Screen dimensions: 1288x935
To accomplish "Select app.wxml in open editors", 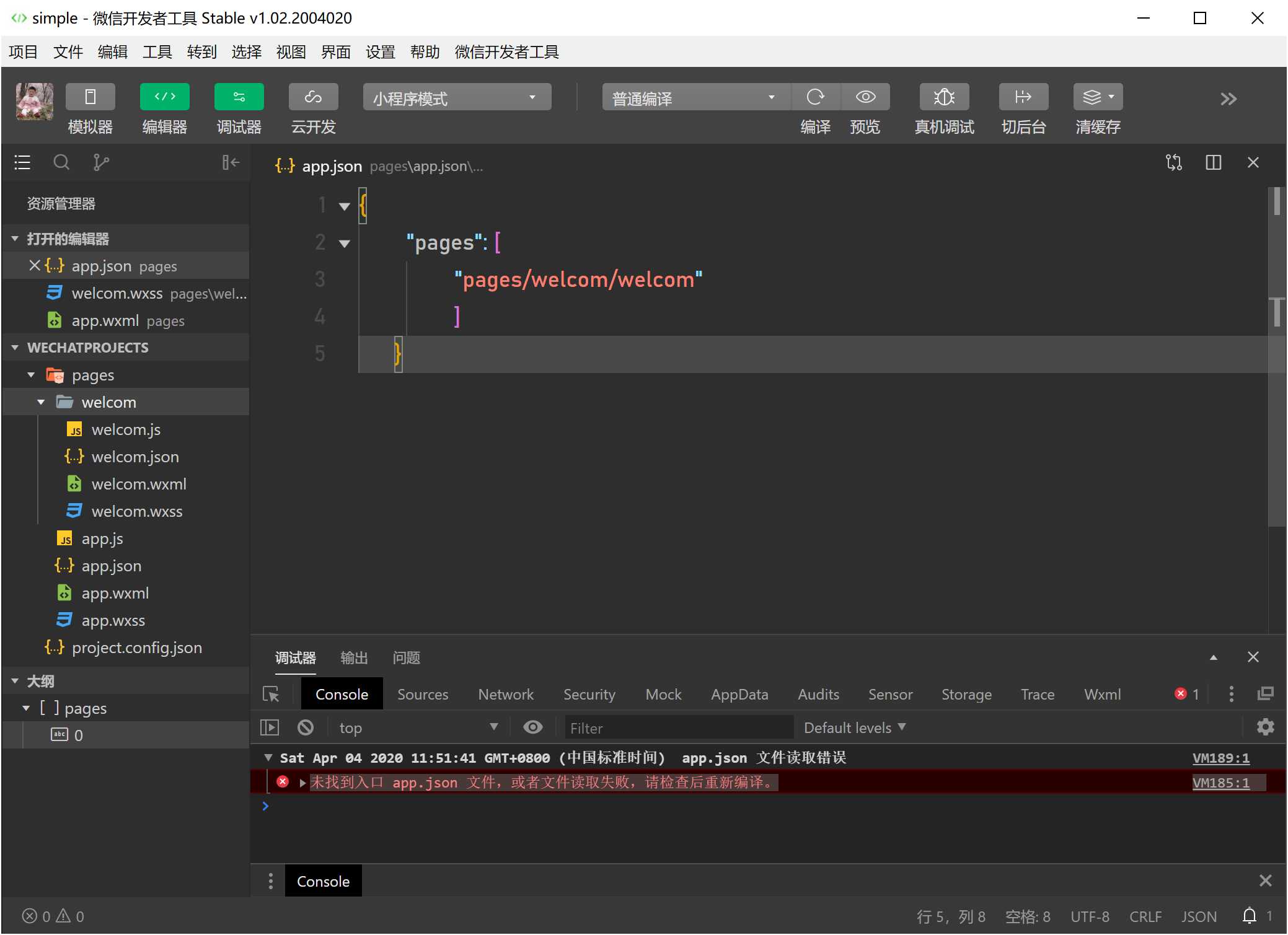I will 126,320.
